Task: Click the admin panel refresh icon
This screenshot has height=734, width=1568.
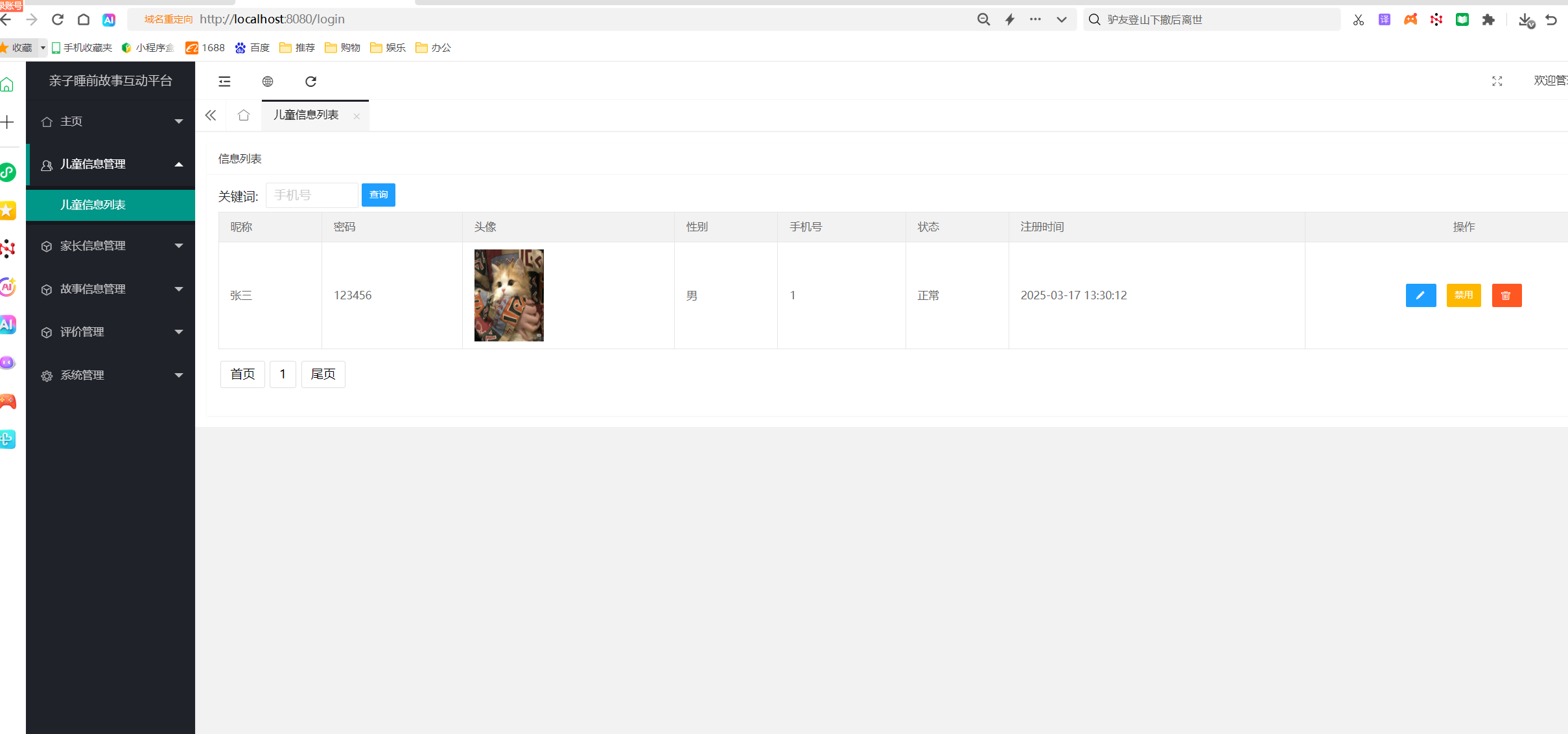Action: [310, 81]
